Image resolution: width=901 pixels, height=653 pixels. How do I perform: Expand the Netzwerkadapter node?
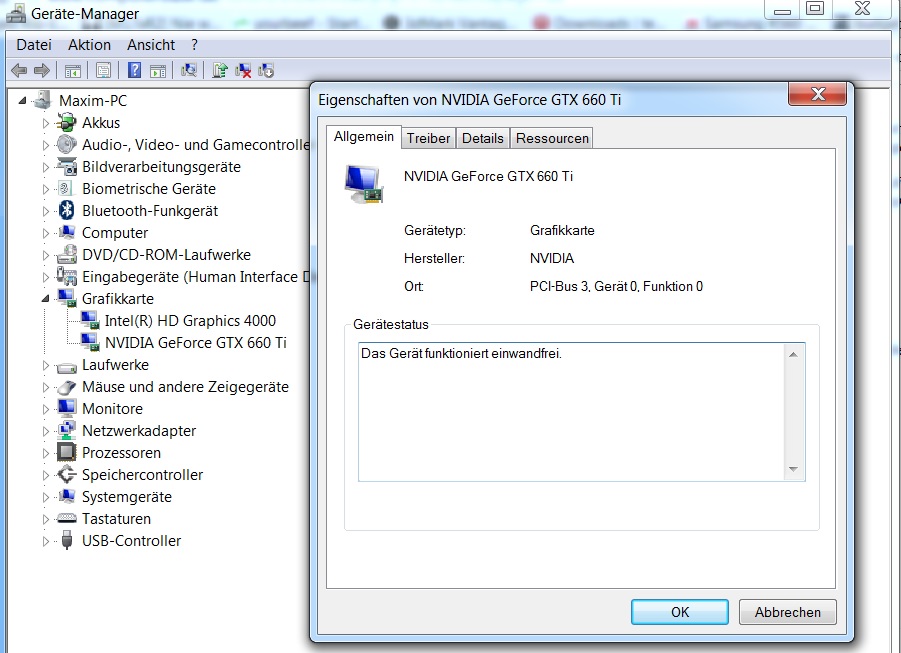[45, 431]
